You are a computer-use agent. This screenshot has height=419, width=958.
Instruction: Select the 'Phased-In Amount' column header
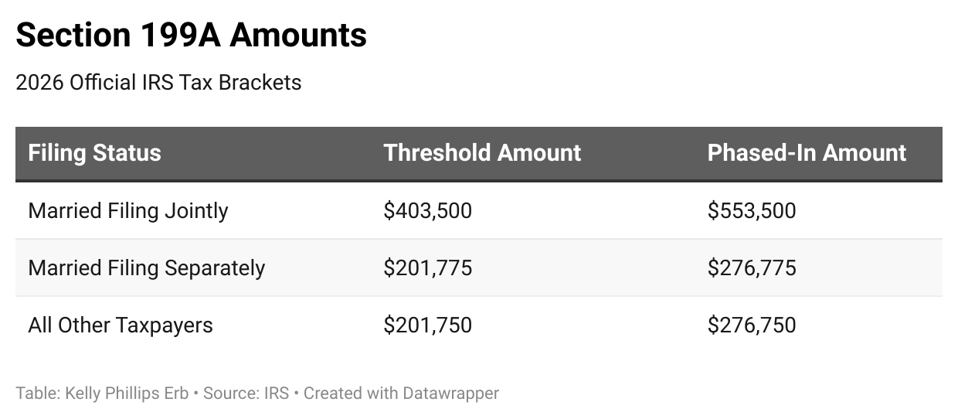806,153
